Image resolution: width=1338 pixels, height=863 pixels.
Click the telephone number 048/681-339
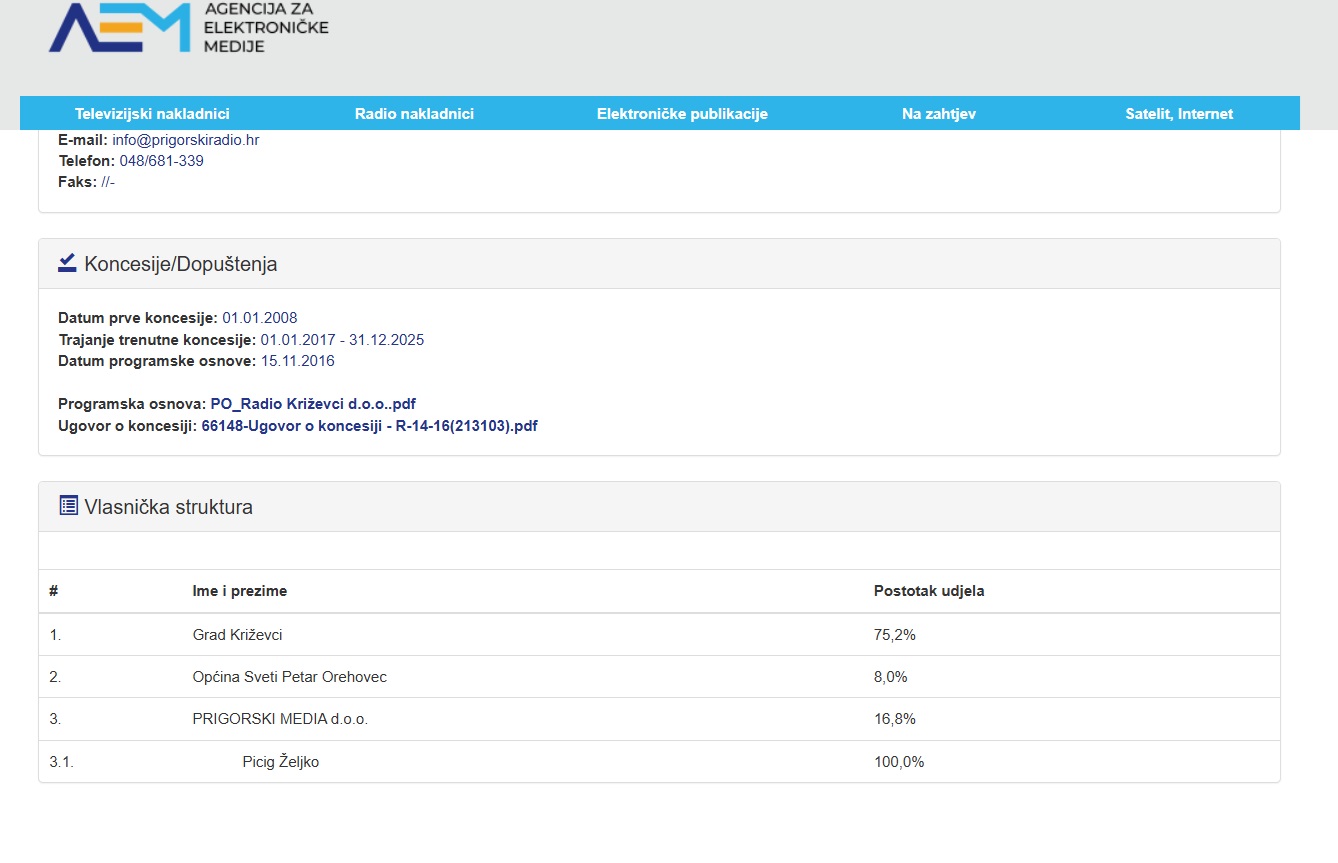coord(161,161)
